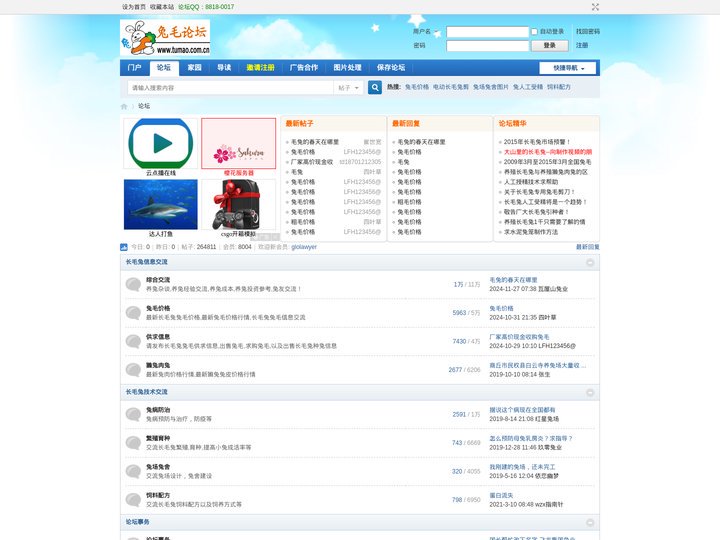Viewport: 720px width, 540px height.
Task: Open the 快捷导航 dropdown
Action: click(x=568, y=68)
